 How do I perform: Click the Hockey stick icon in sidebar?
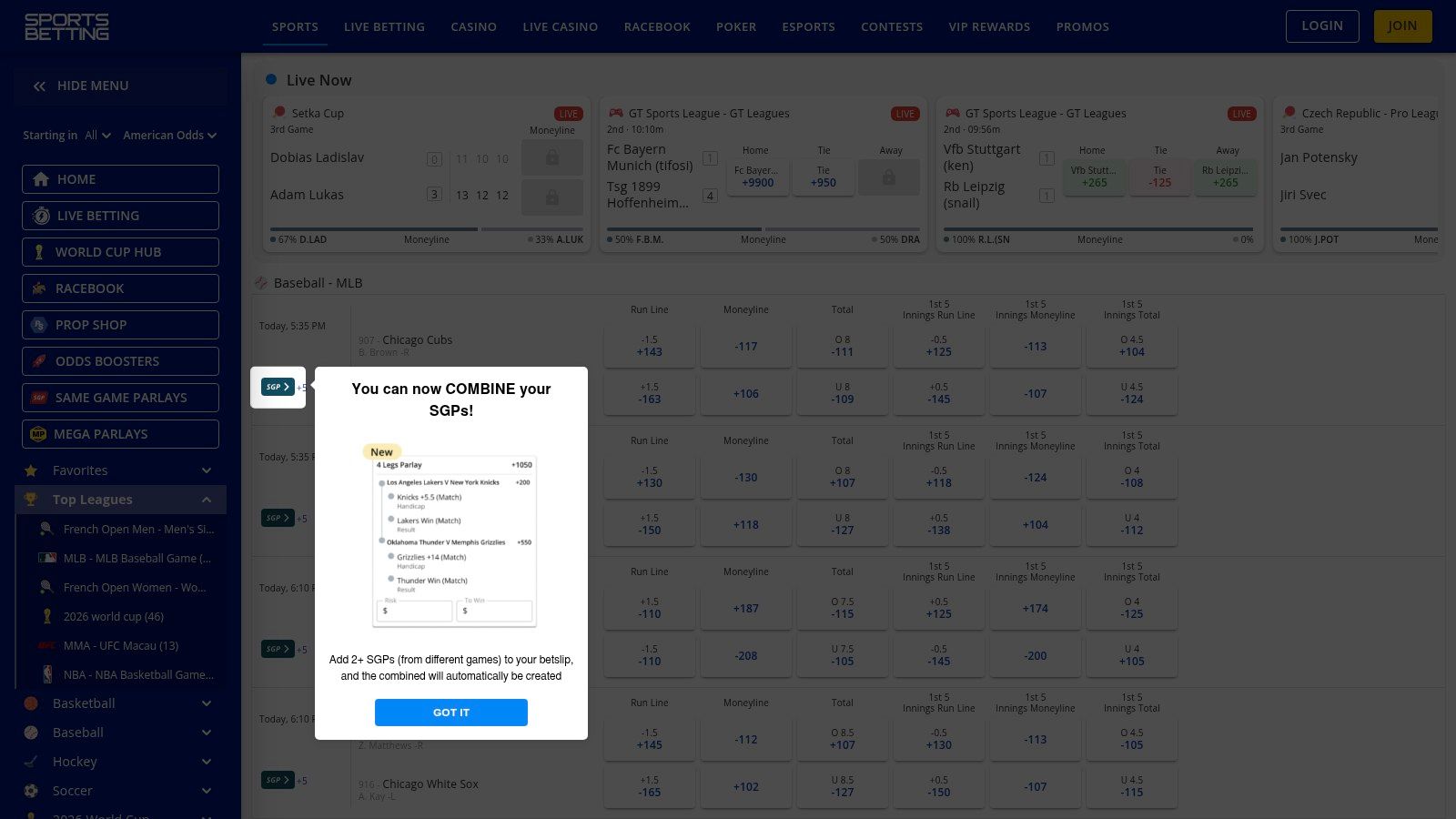click(x=31, y=762)
